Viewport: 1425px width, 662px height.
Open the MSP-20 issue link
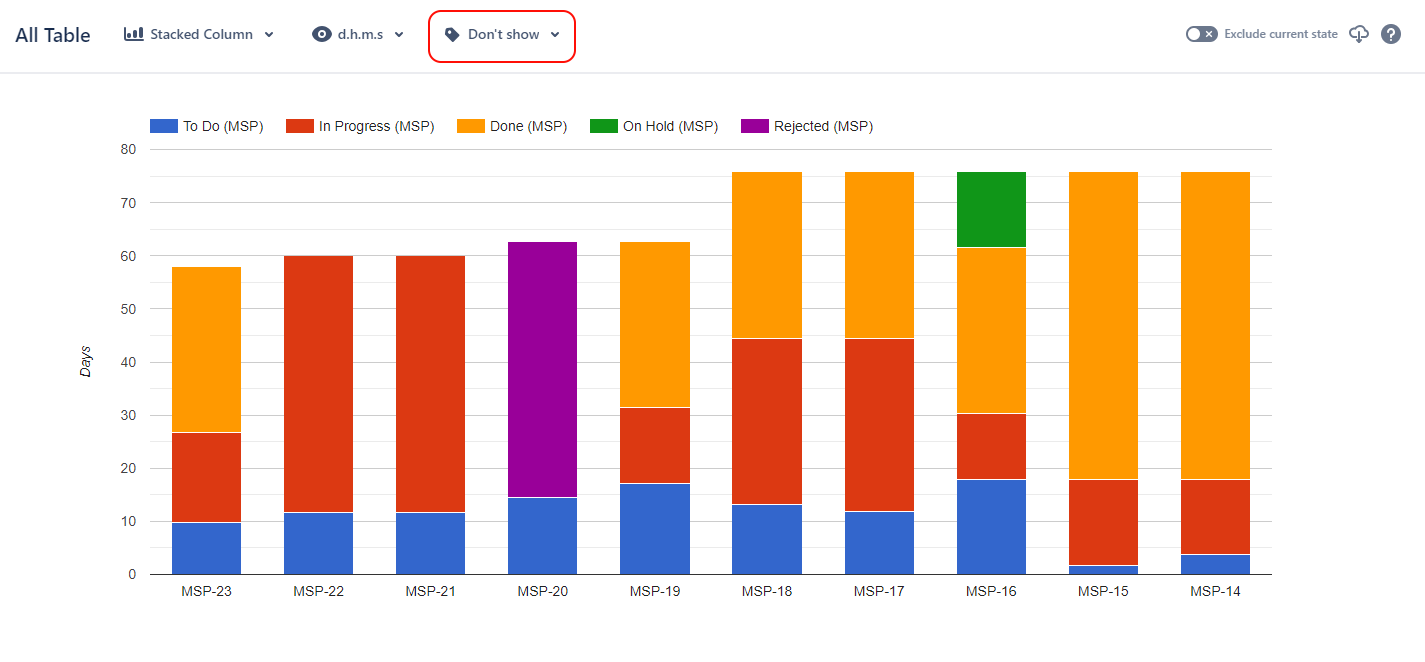pos(542,590)
